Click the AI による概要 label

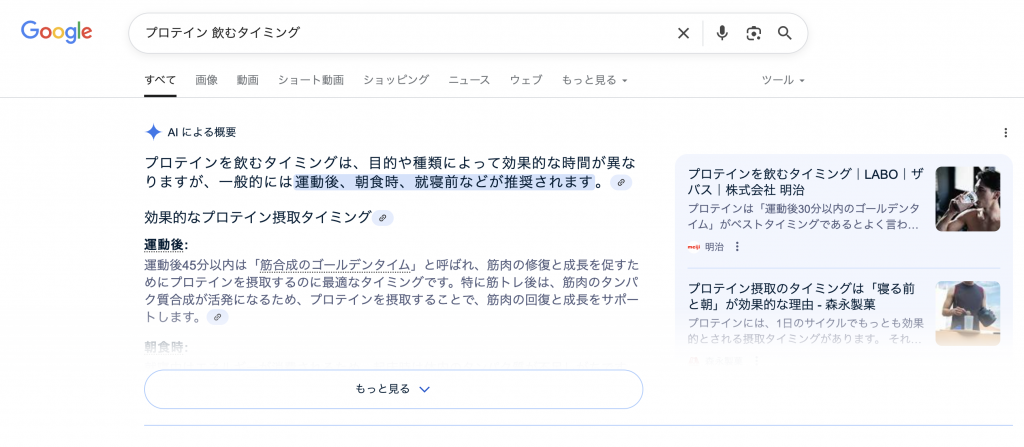202,133
